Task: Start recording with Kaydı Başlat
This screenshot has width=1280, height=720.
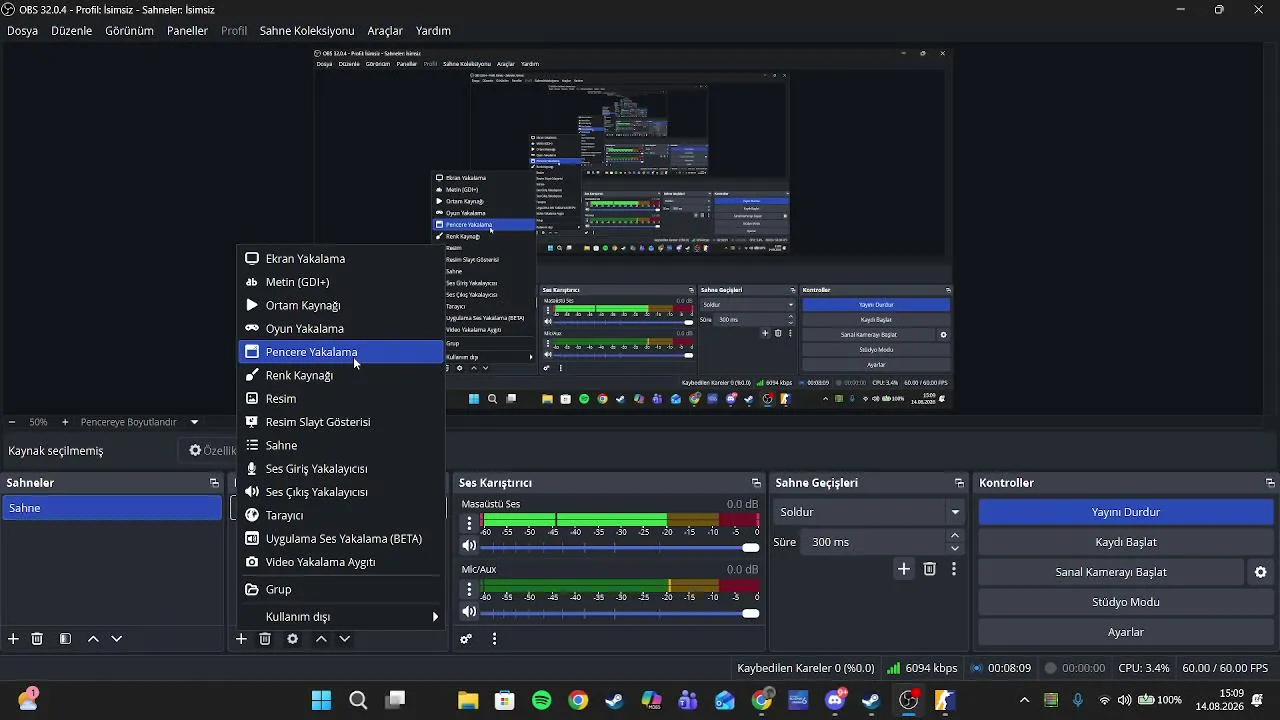Action: 1126,542
